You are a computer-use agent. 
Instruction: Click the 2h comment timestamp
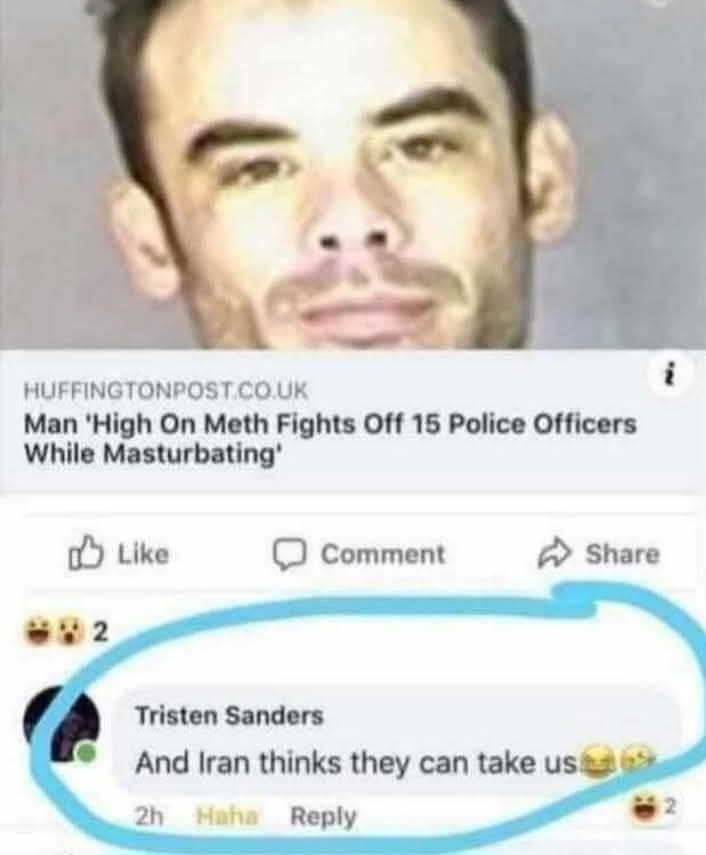pos(149,816)
